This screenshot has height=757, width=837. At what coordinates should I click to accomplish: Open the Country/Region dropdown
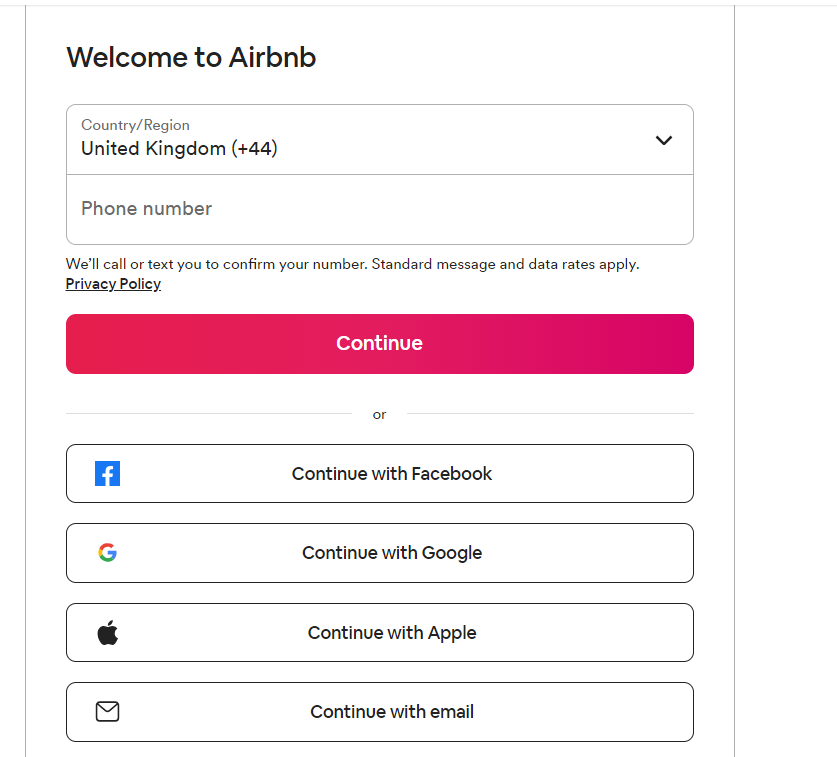coord(379,140)
